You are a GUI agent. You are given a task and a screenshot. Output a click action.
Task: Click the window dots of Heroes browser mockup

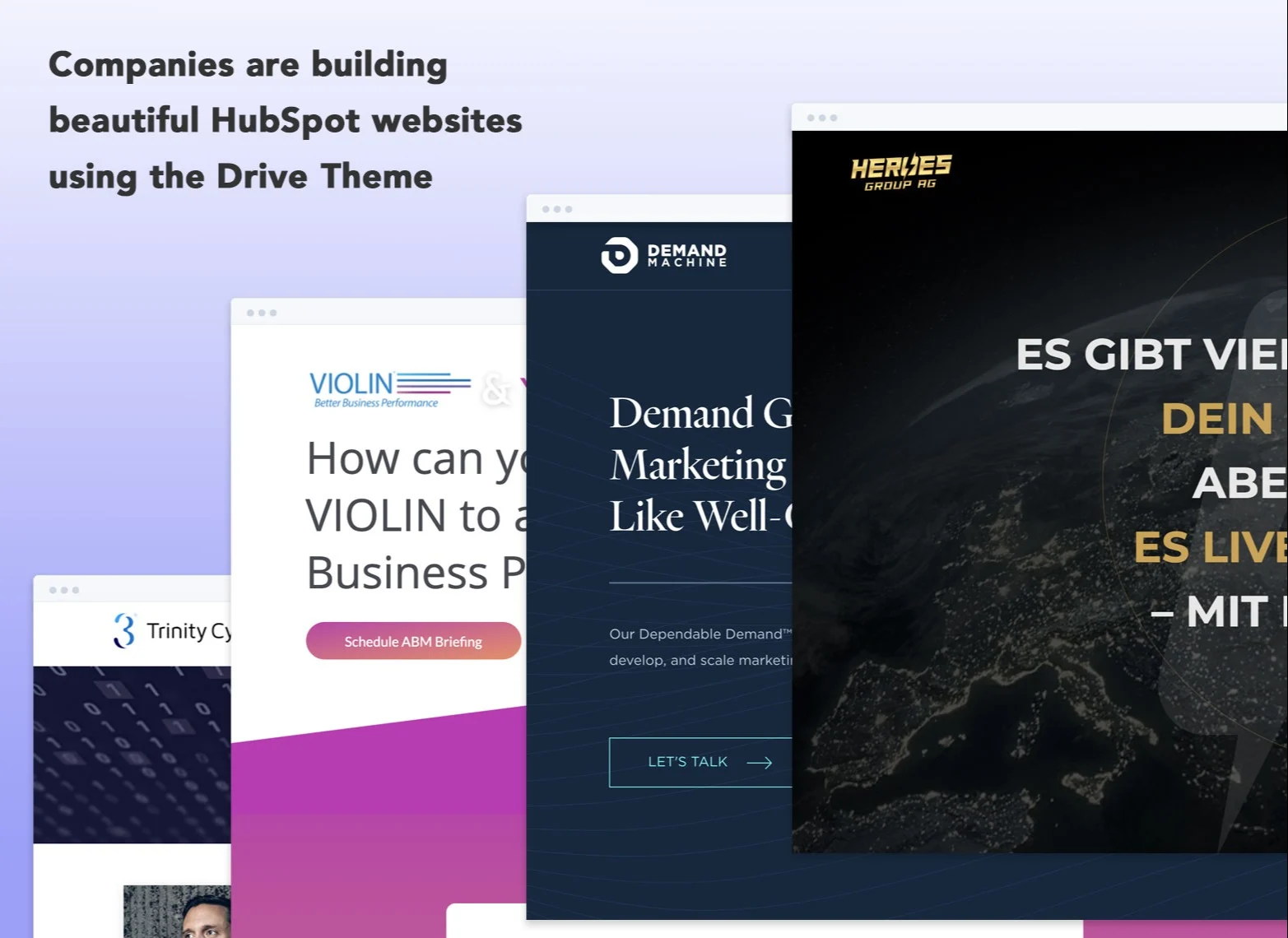point(822,118)
